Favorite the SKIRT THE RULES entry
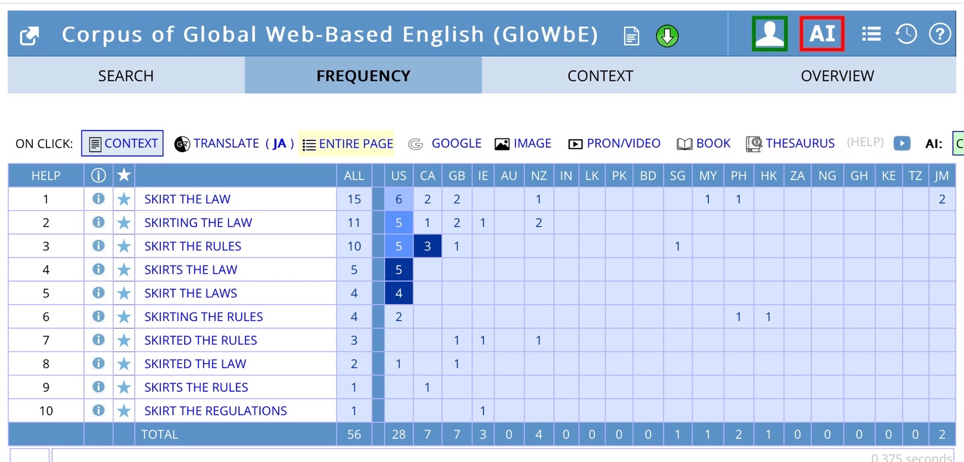This screenshot has width=964, height=462. coord(124,246)
